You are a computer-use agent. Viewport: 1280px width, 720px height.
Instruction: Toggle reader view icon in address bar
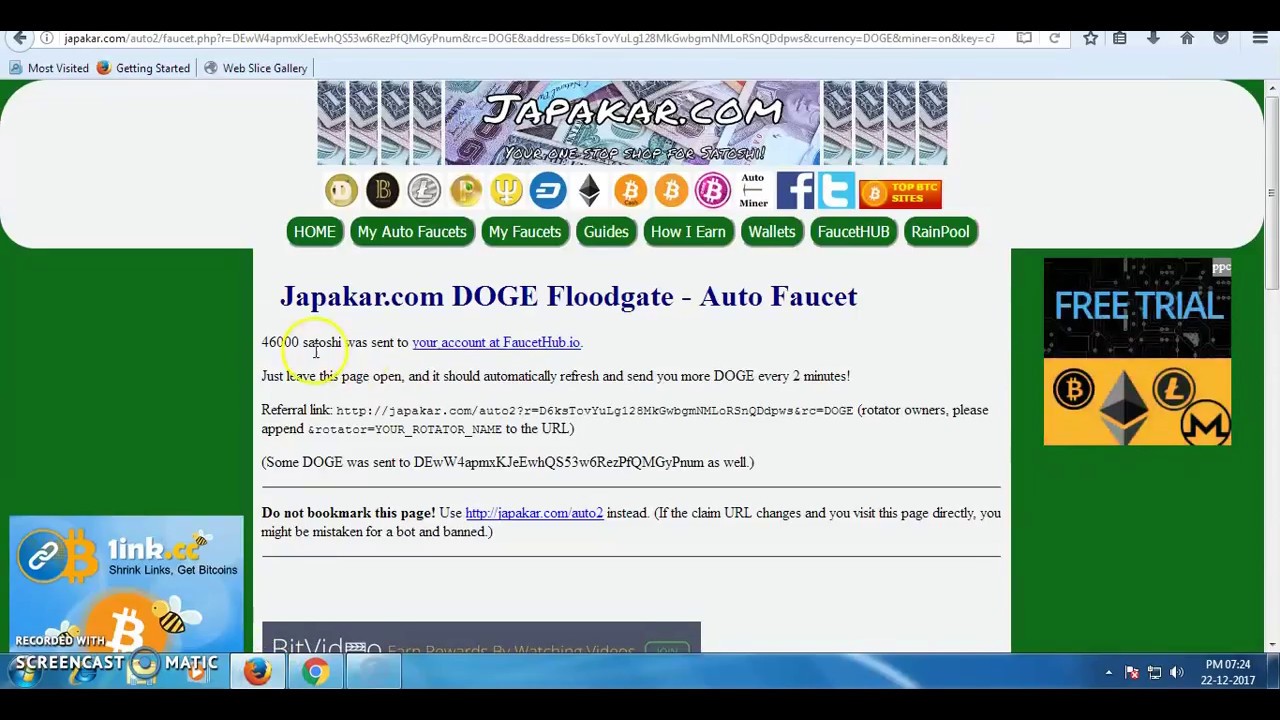click(1024, 38)
